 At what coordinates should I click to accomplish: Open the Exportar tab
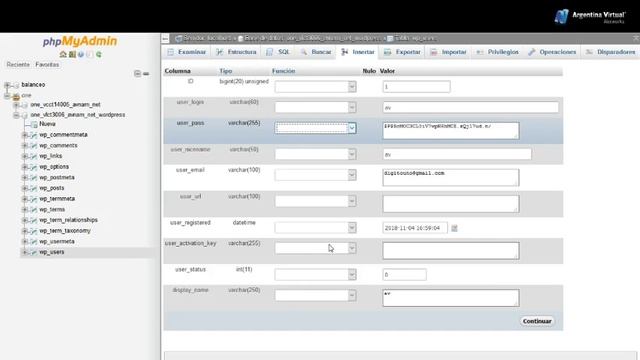coord(402,52)
